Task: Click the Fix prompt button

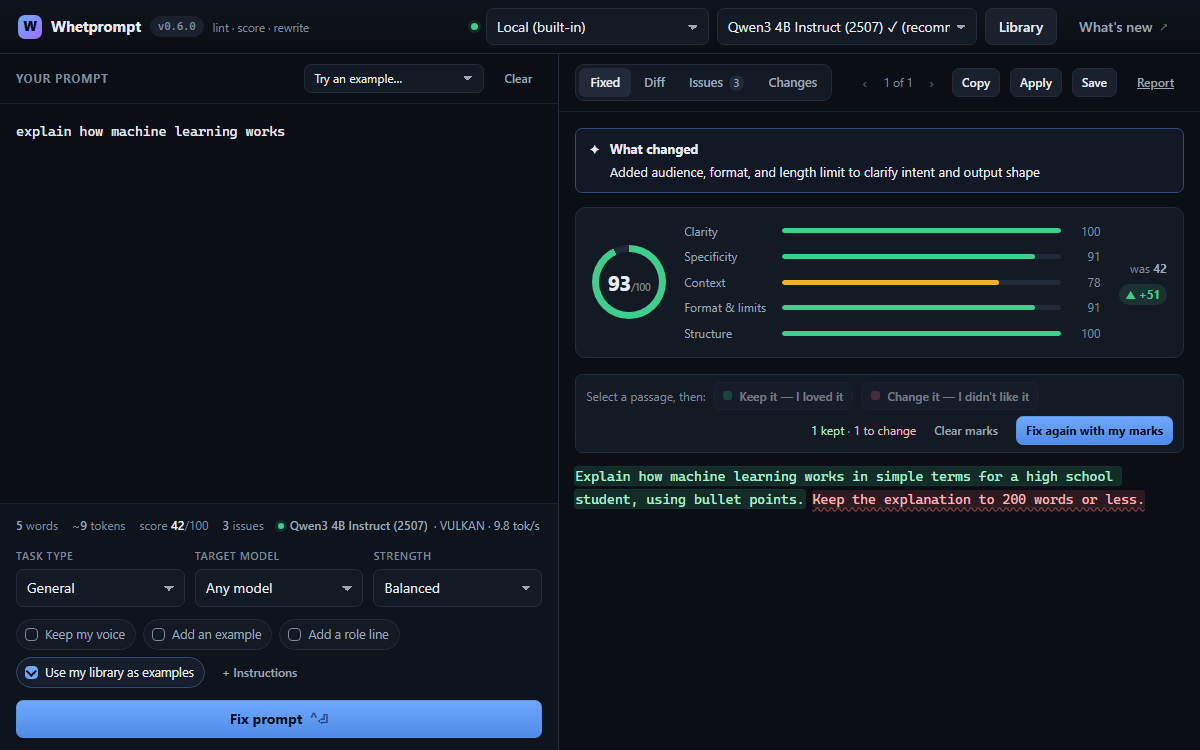Action: pos(279,719)
